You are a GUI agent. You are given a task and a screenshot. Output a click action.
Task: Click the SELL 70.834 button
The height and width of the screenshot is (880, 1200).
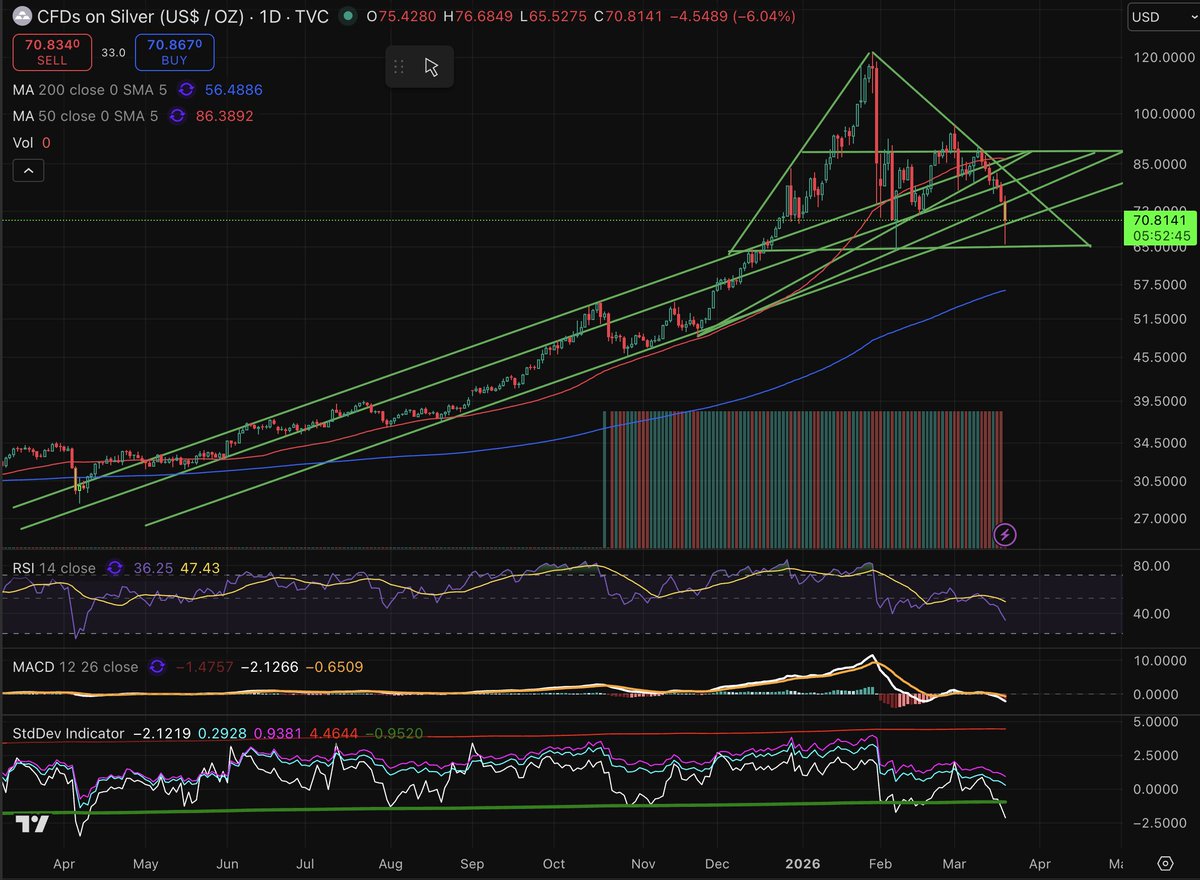(x=52, y=52)
